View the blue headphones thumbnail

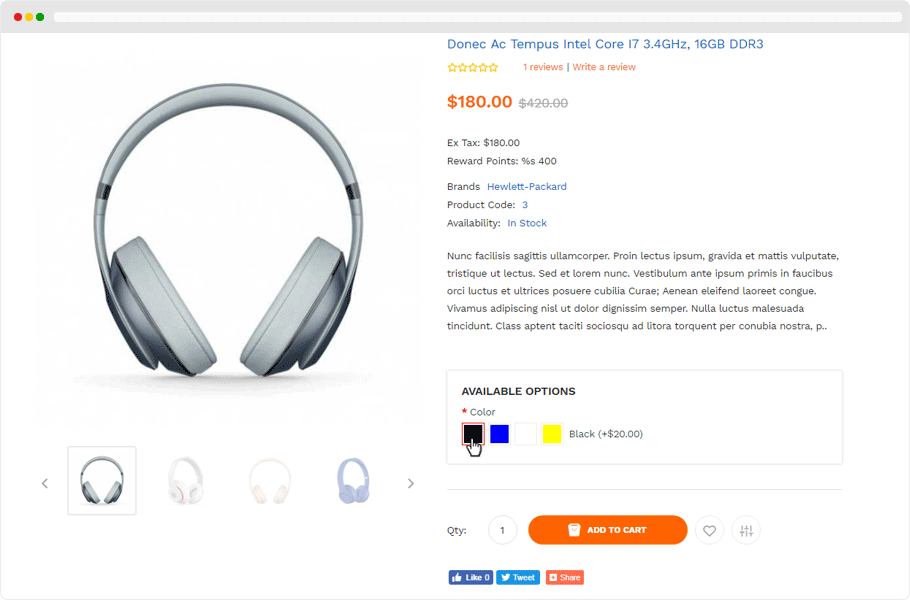(x=353, y=481)
